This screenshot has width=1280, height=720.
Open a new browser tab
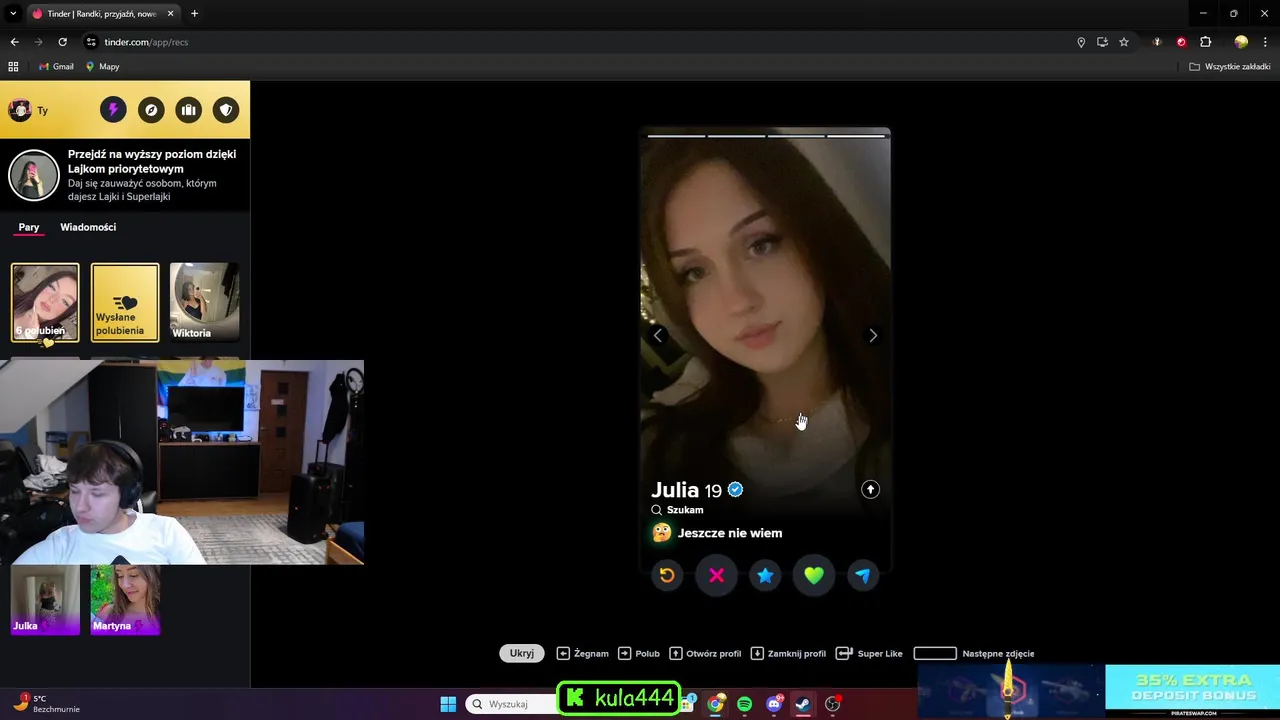[194, 14]
